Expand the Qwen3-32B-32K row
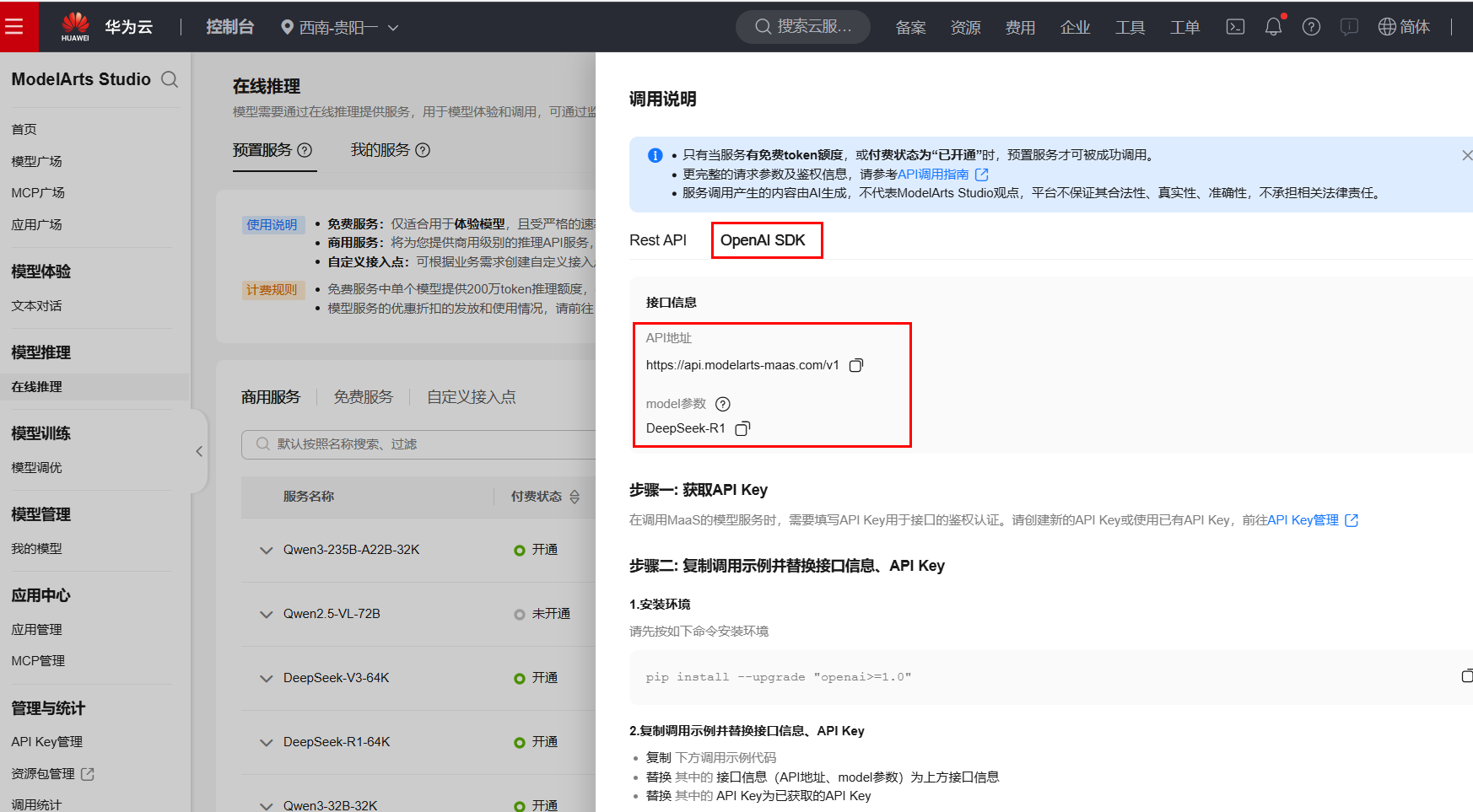 [x=267, y=805]
